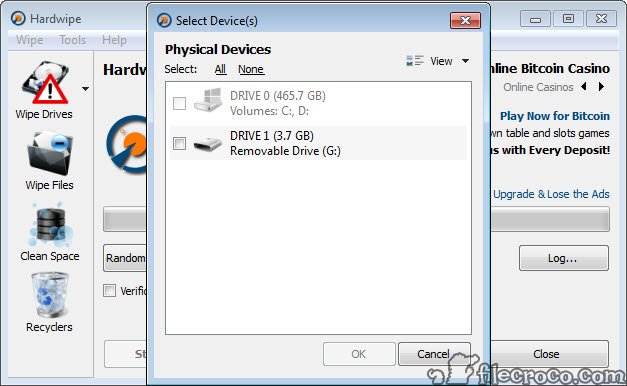Tick the DRIVE 0 checkbox
627x386 pixels.
point(179,103)
